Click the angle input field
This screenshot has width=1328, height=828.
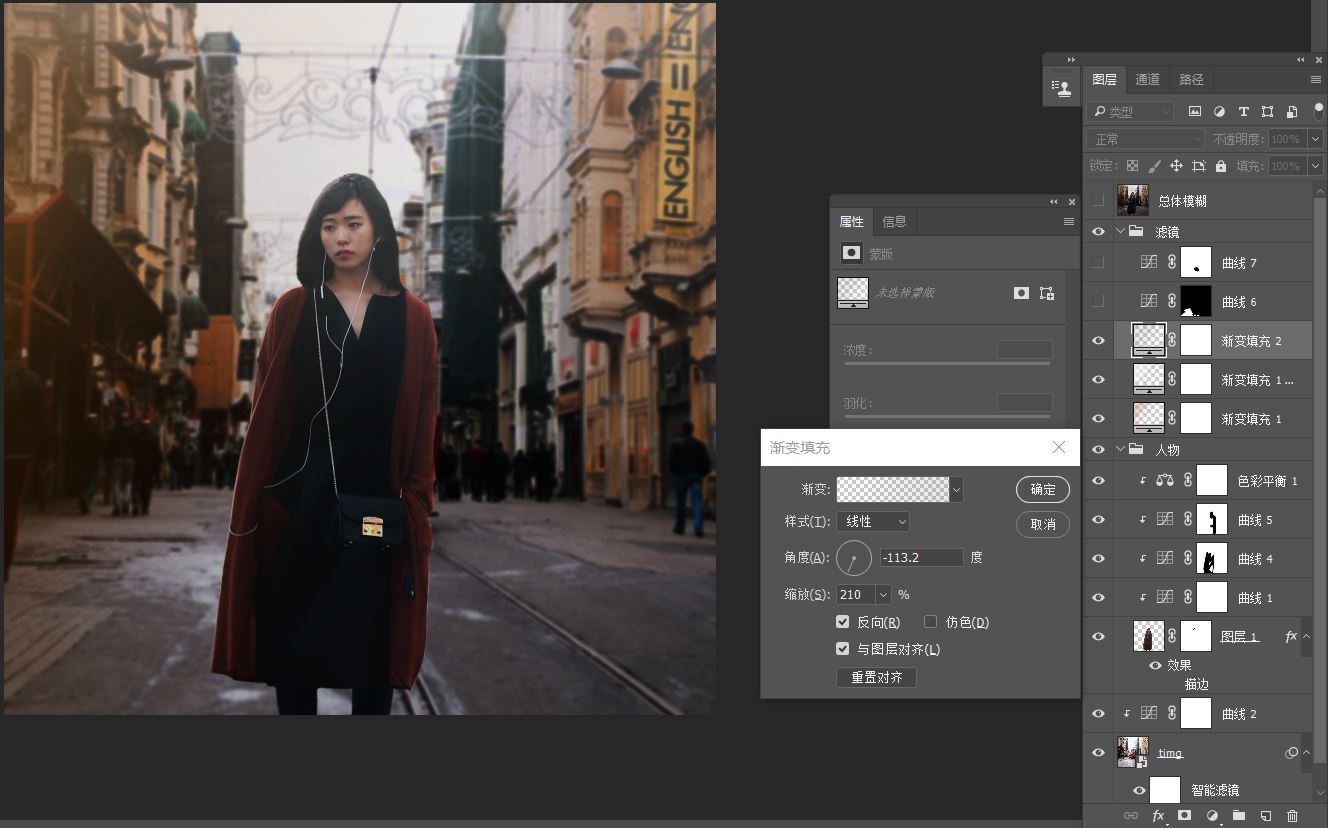pyautogui.click(x=921, y=558)
